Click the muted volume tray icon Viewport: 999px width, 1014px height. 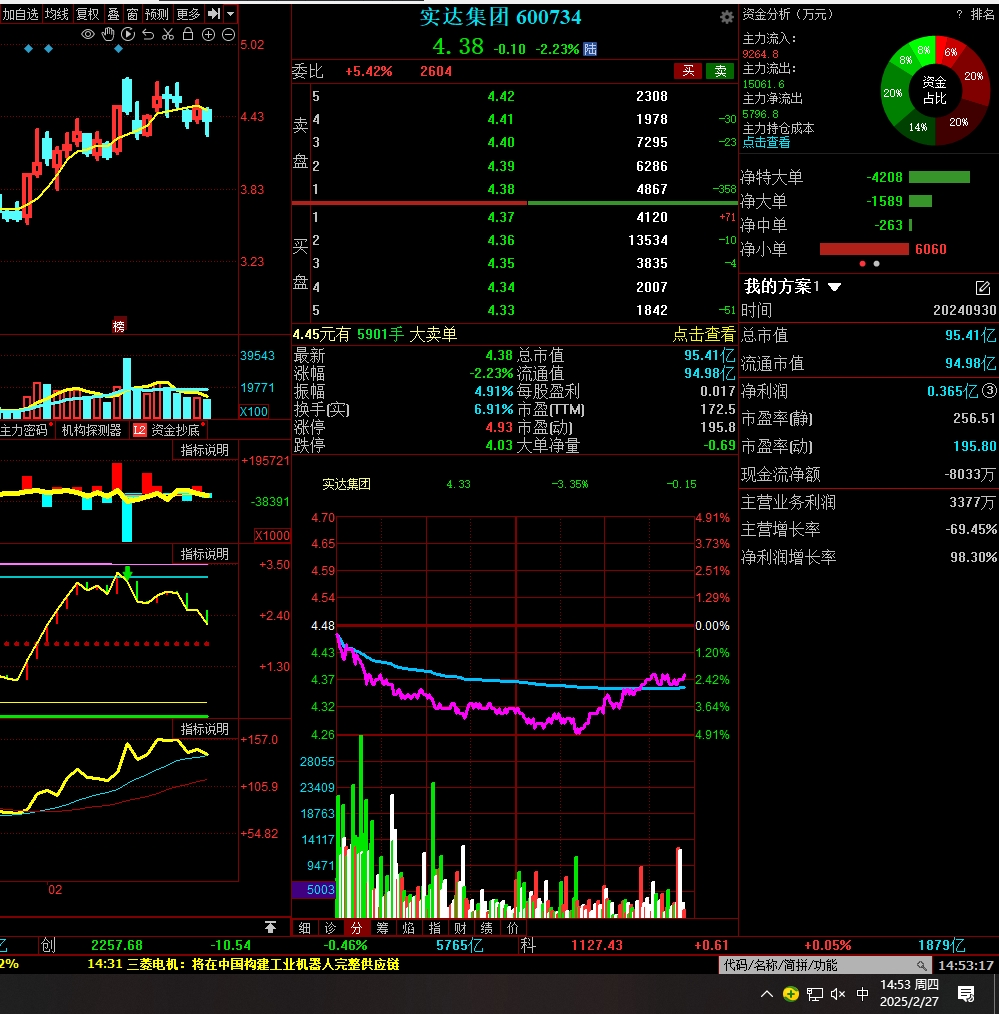pos(838,994)
